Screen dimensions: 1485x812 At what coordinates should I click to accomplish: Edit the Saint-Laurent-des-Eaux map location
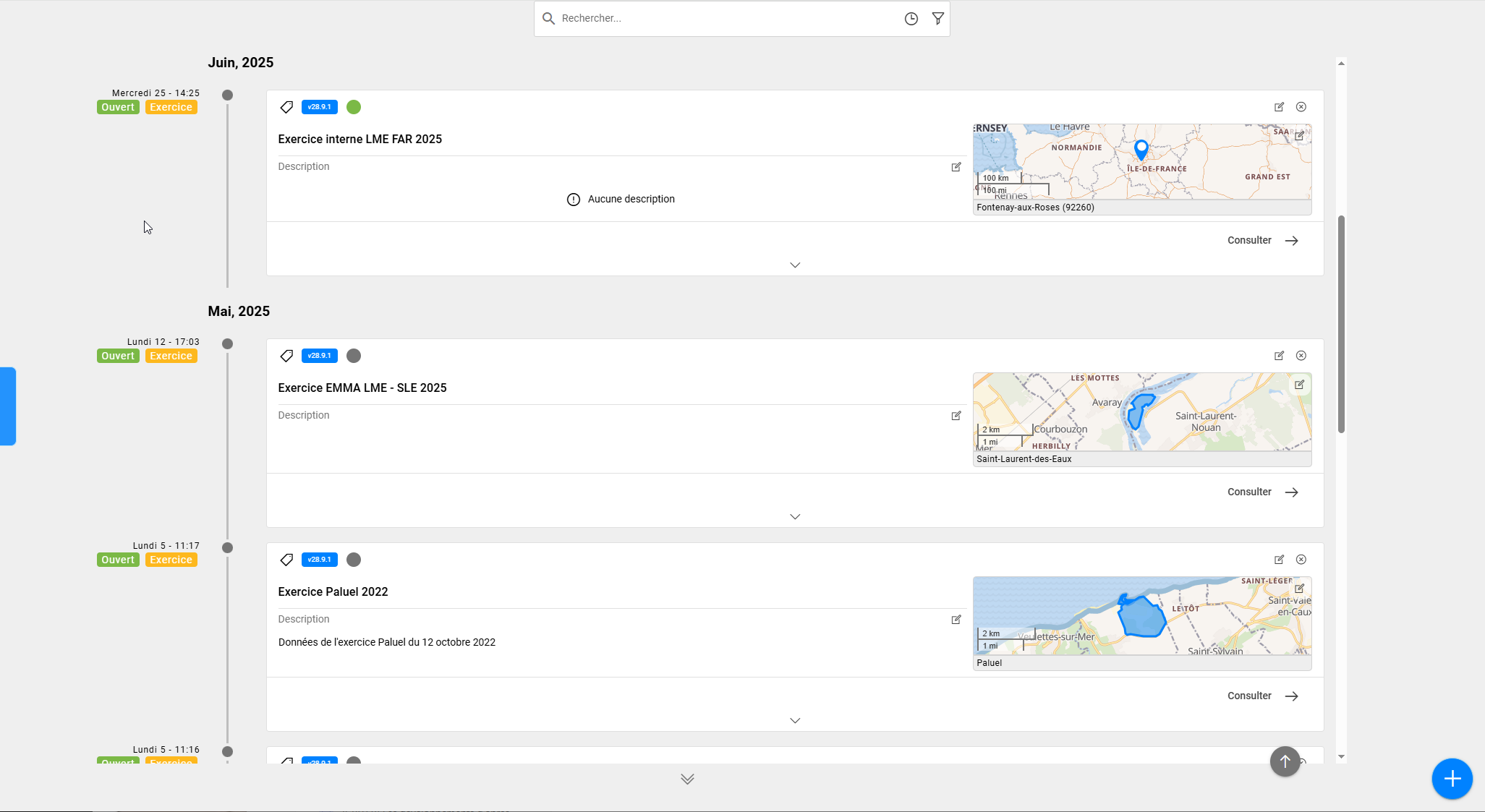[1299, 385]
